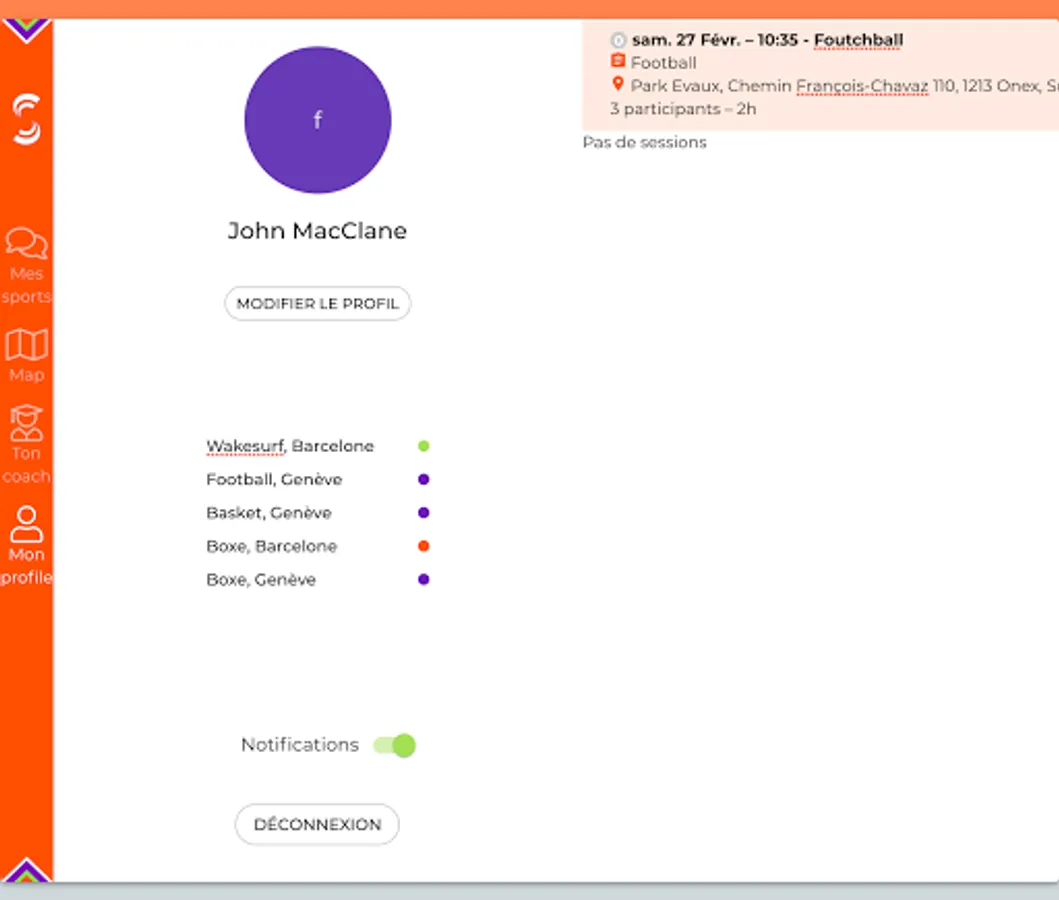Click the green dot beside Wakesurf, Barcelone
The height and width of the screenshot is (900, 1059).
[x=423, y=446]
